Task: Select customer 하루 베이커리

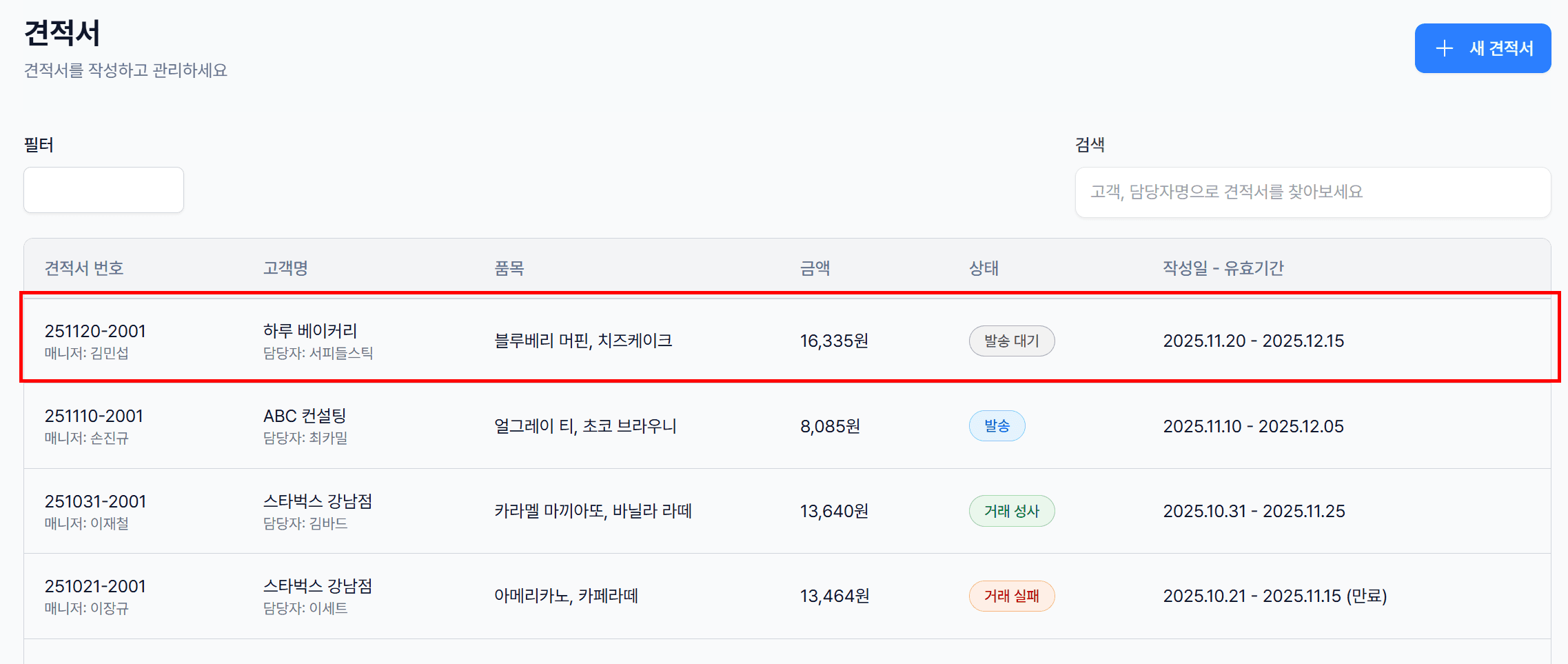Action: pos(310,331)
